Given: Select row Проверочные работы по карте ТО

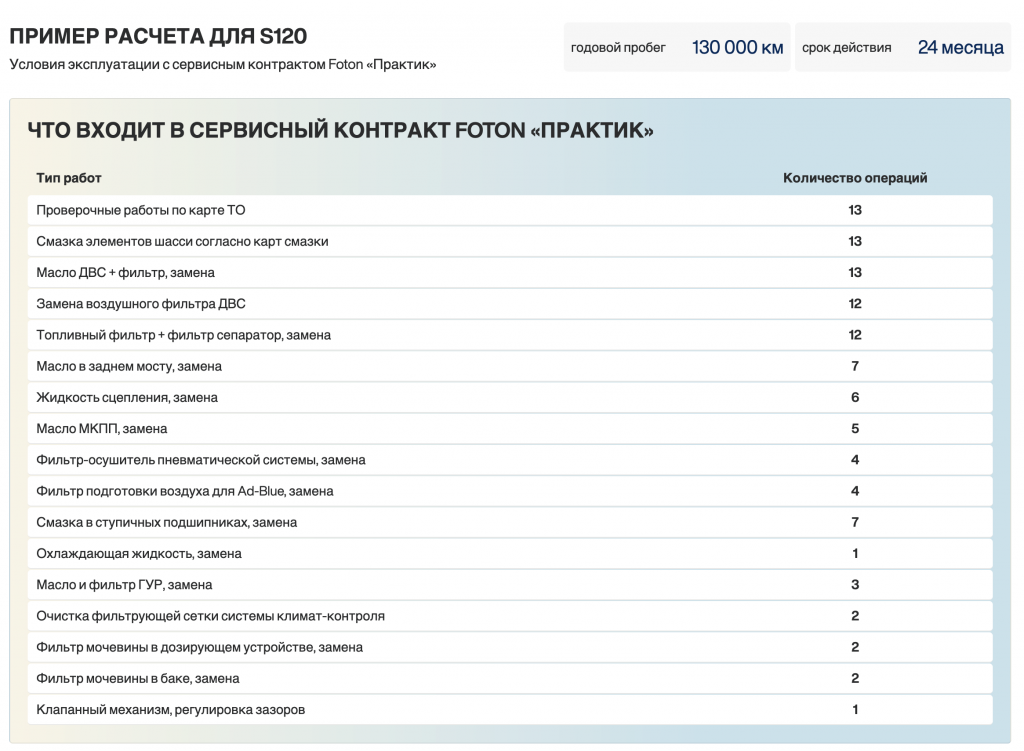Looking at the screenshot, I should (x=510, y=210).
